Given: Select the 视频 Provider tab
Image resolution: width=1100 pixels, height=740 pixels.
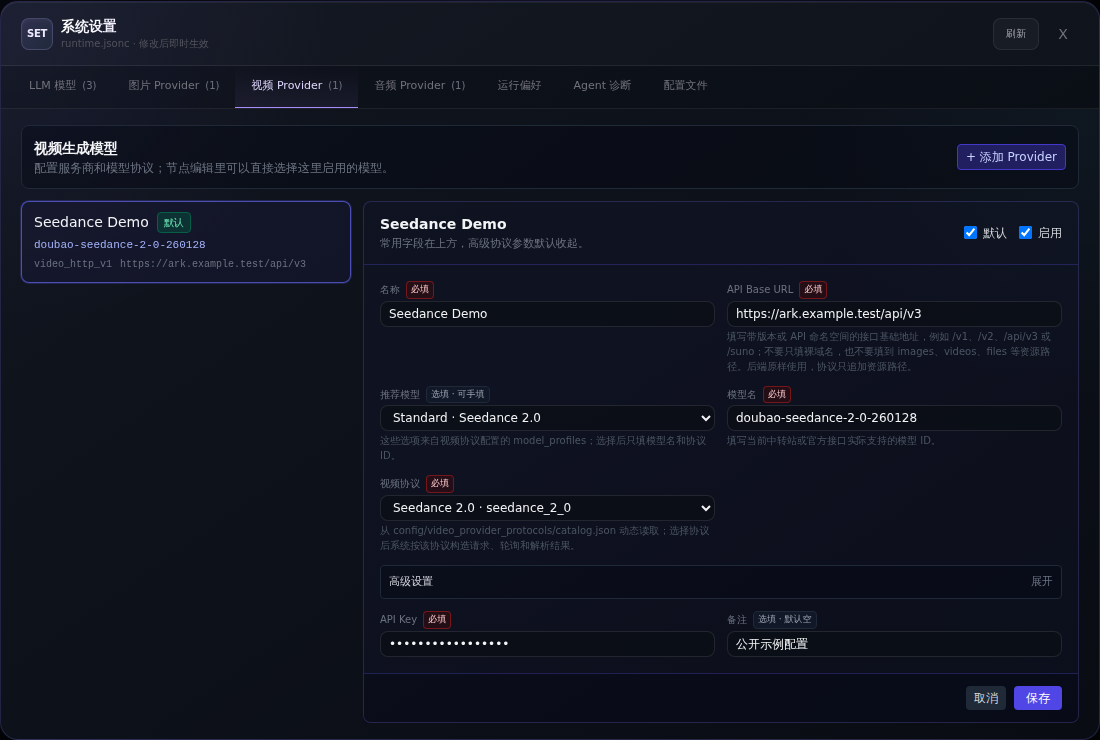Looking at the screenshot, I should pyautogui.click(x=297, y=86).
